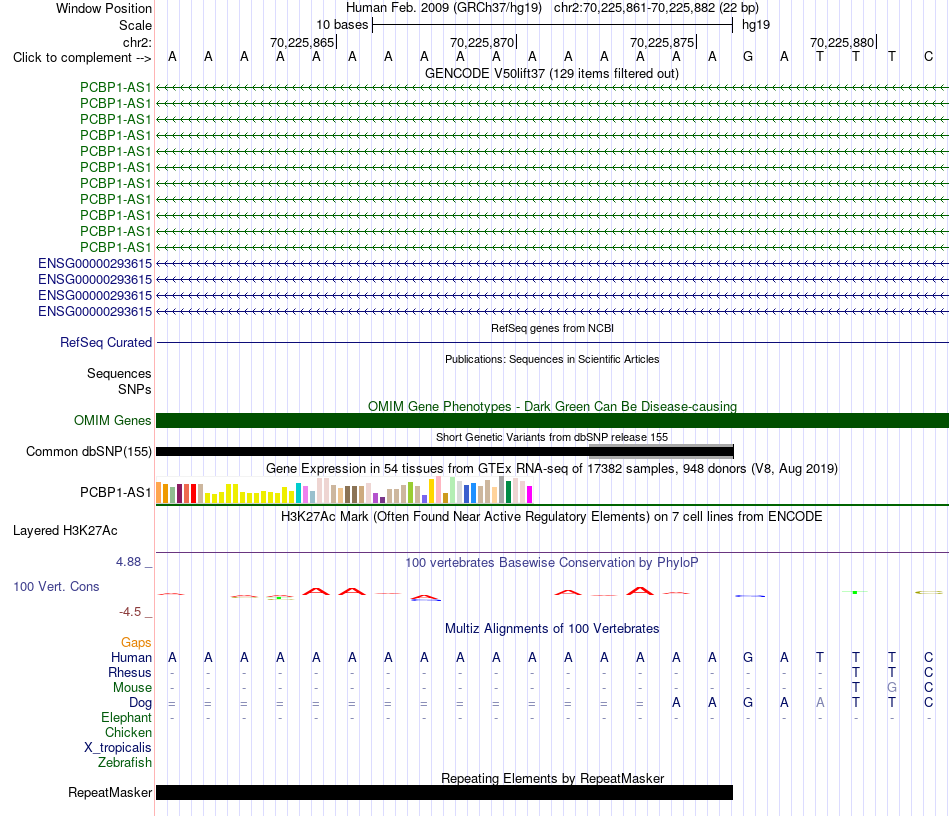
Task: Click the 100 Vert. Cons label
Action: (x=56, y=586)
